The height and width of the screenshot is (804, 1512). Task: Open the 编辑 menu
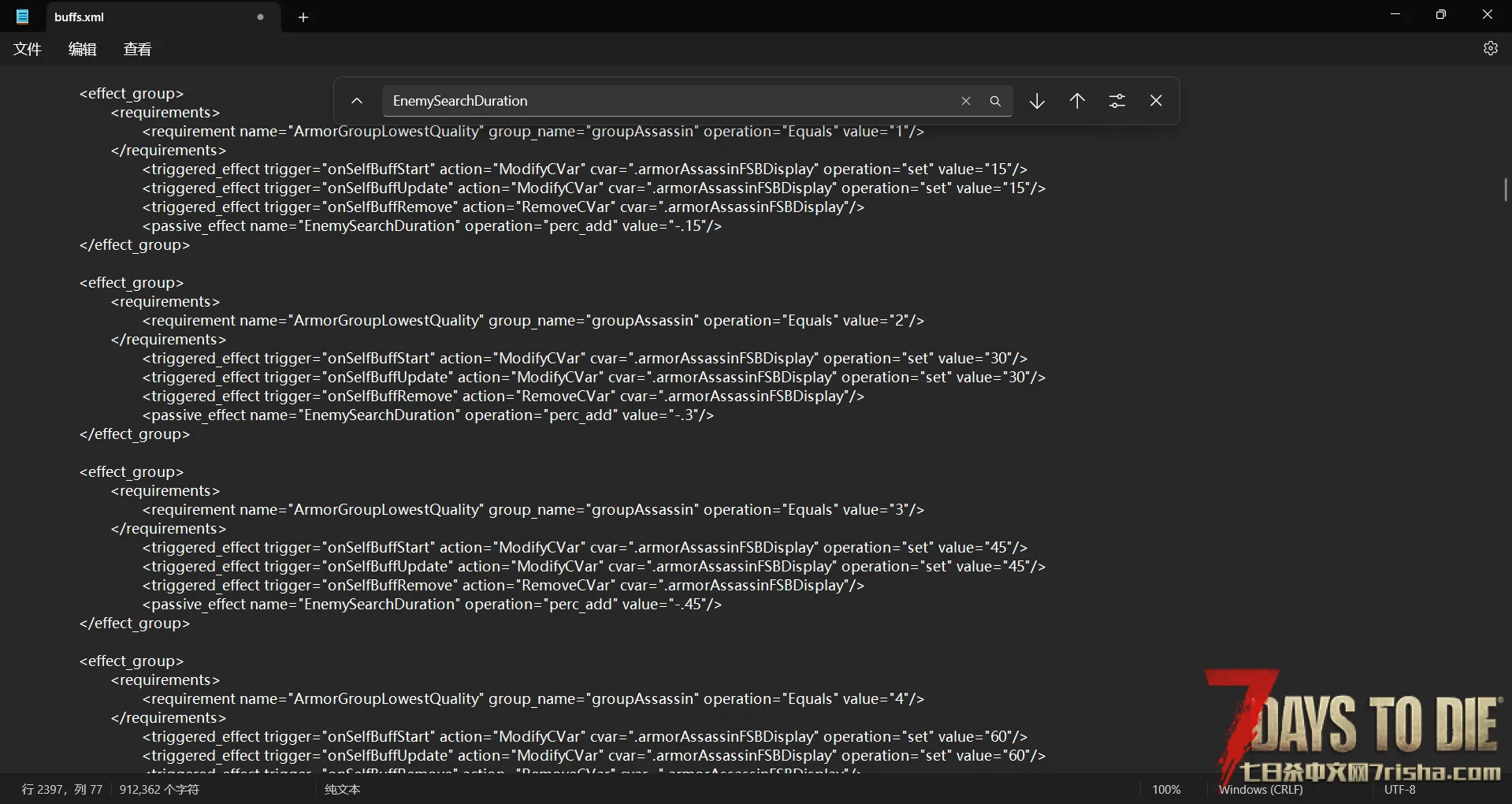coord(82,49)
